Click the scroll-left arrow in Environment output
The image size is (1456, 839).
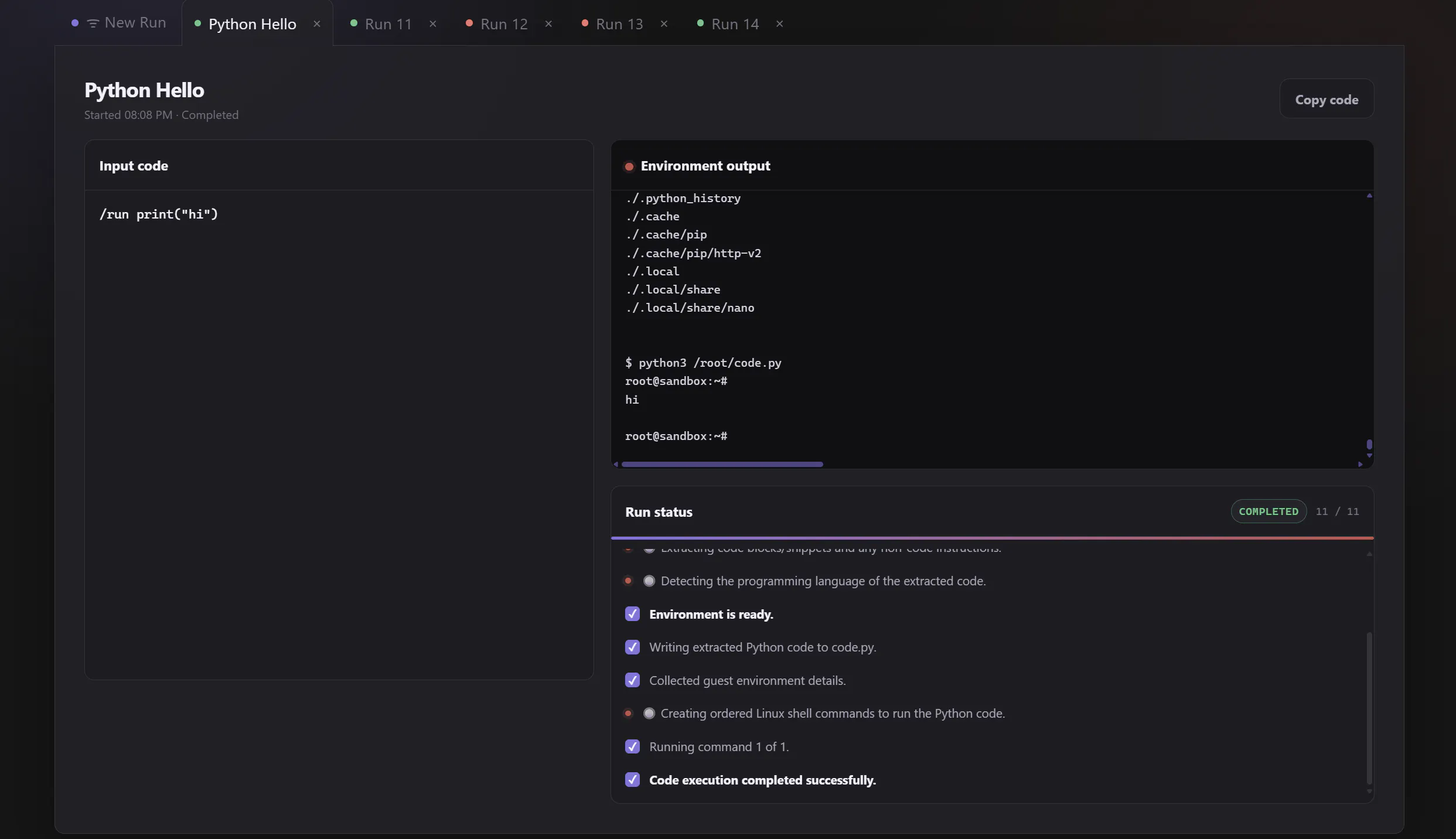click(x=616, y=465)
